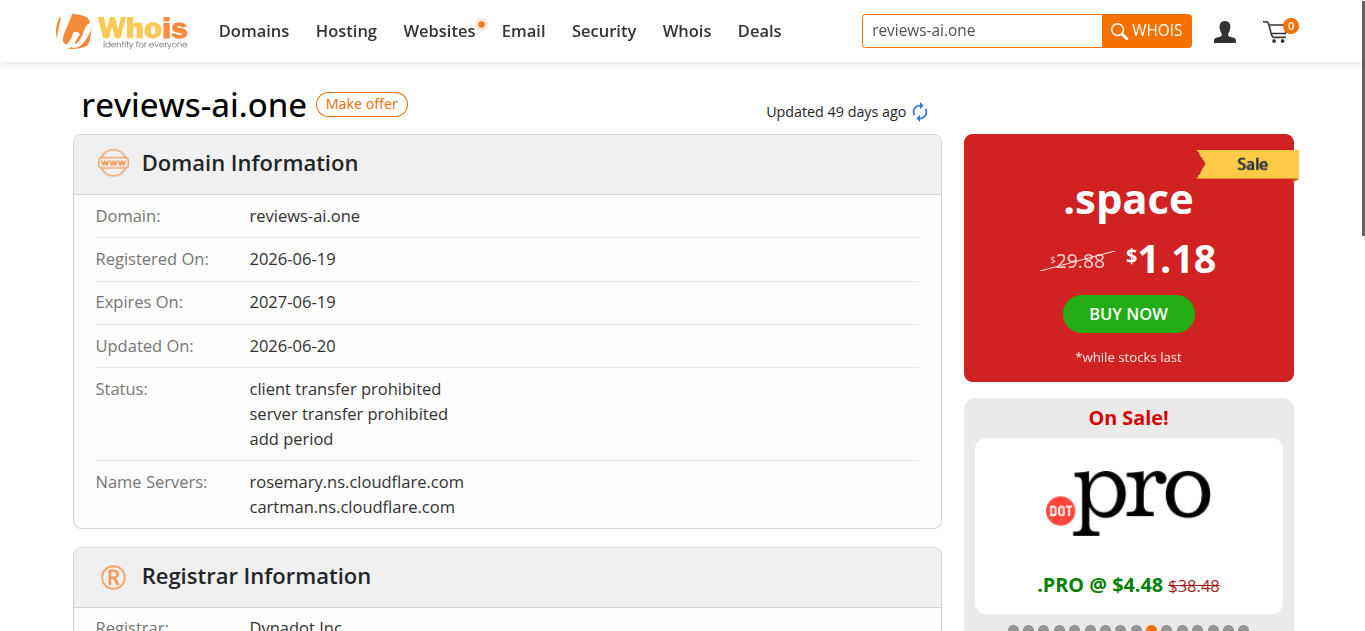The image size is (1365, 631).
Task: Click the status add period
Action: point(291,439)
